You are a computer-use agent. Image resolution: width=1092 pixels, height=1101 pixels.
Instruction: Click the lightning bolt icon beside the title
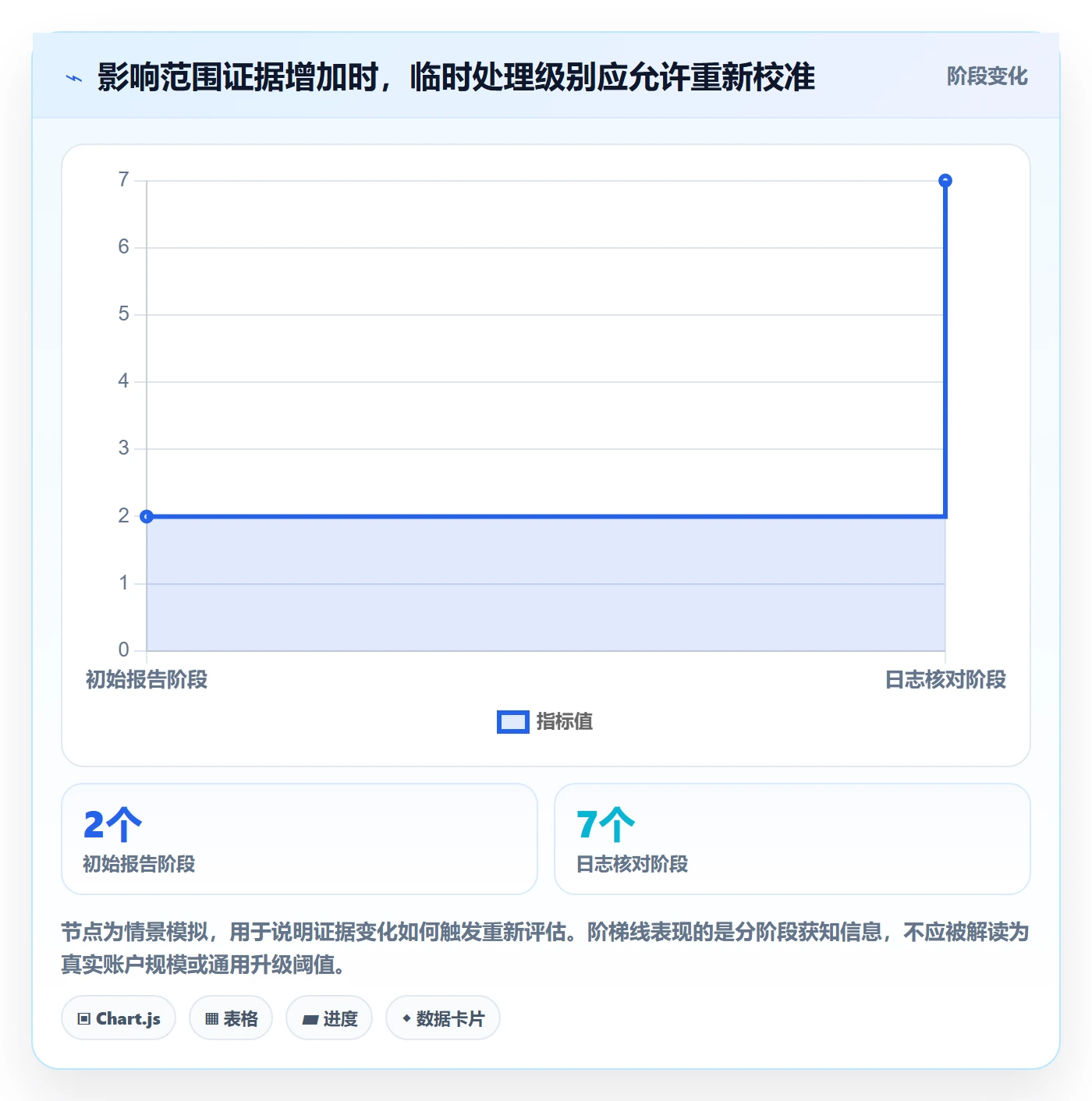click(x=74, y=78)
